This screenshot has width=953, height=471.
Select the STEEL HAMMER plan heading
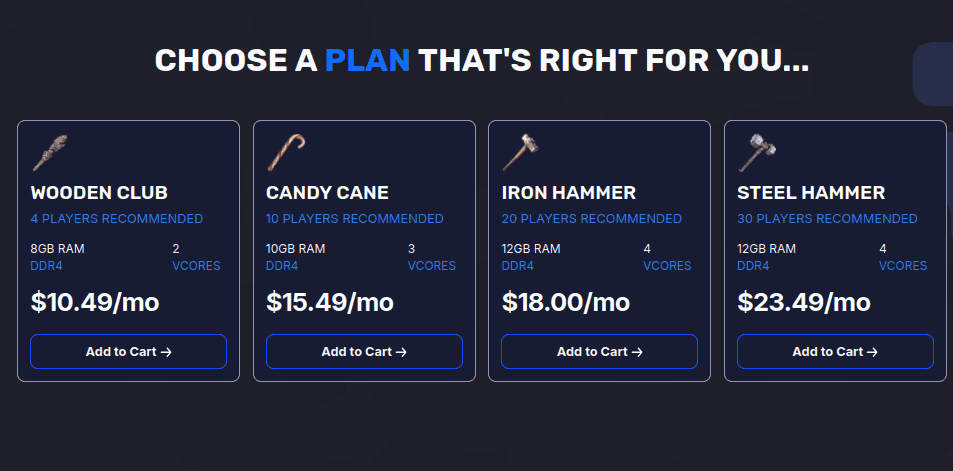(811, 193)
